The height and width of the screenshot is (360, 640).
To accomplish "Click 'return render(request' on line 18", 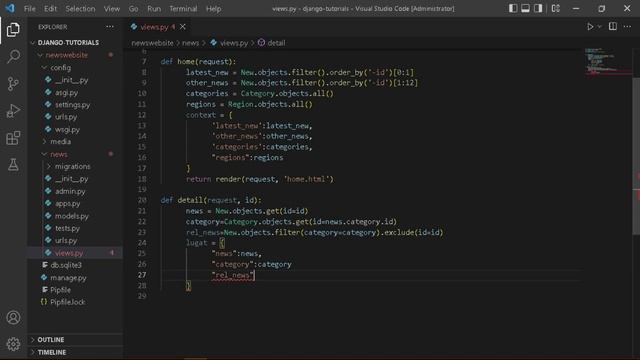I will 232,179.
